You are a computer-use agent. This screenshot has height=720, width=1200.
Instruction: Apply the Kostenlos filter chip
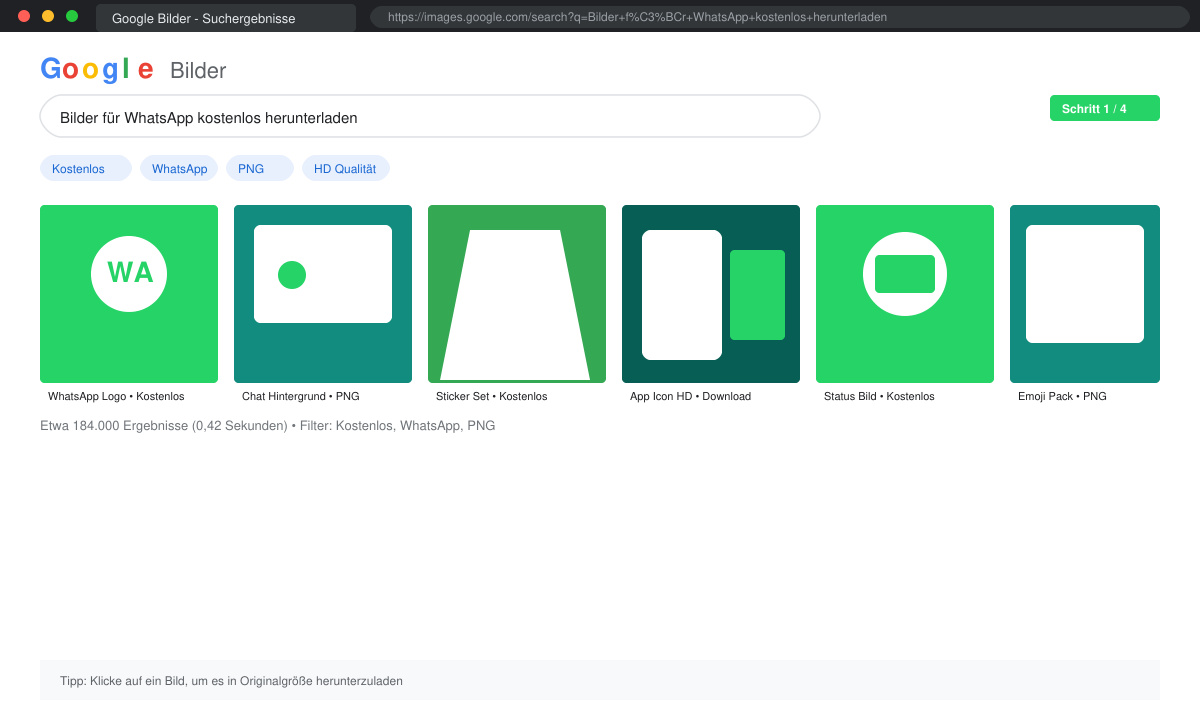[x=86, y=169]
